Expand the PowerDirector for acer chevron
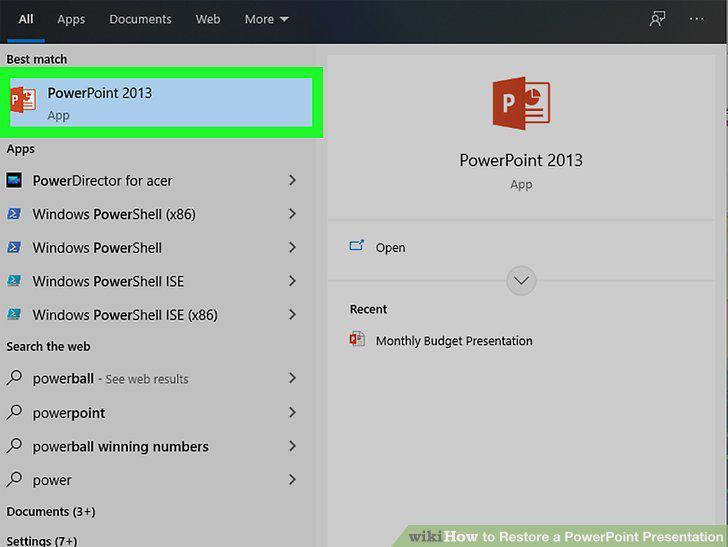The height and width of the screenshot is (547, 728). pyautogui.click(x=292, y=180)
